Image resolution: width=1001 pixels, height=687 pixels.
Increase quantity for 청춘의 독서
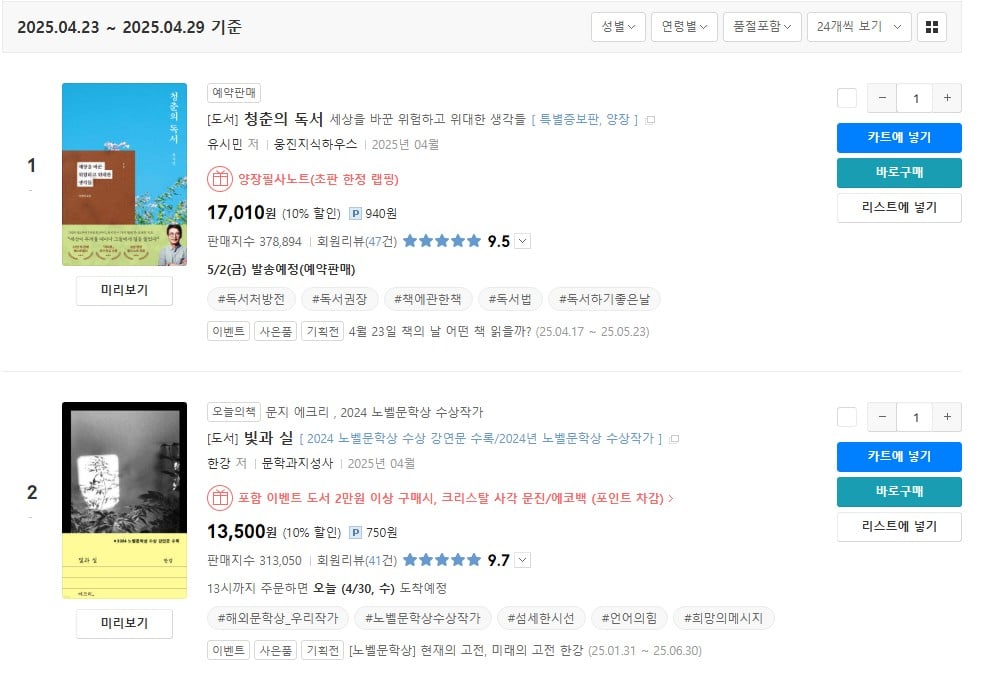(947, 98)
